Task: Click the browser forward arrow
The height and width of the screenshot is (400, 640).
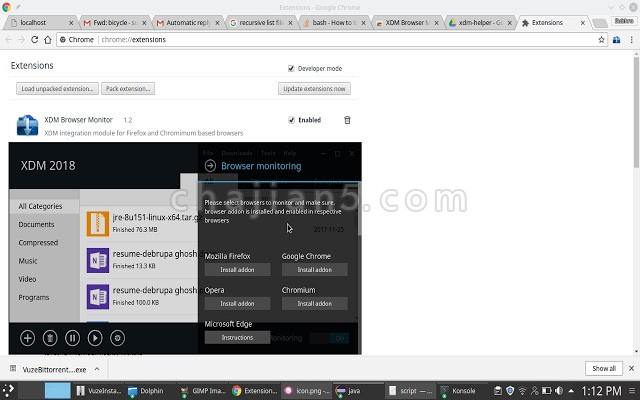Action: tap(21, 40)
